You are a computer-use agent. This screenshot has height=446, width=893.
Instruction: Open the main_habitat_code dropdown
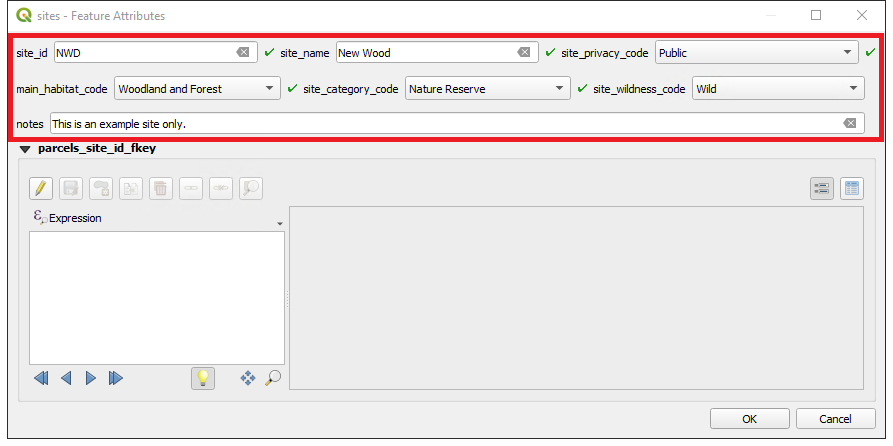(197, 89)
